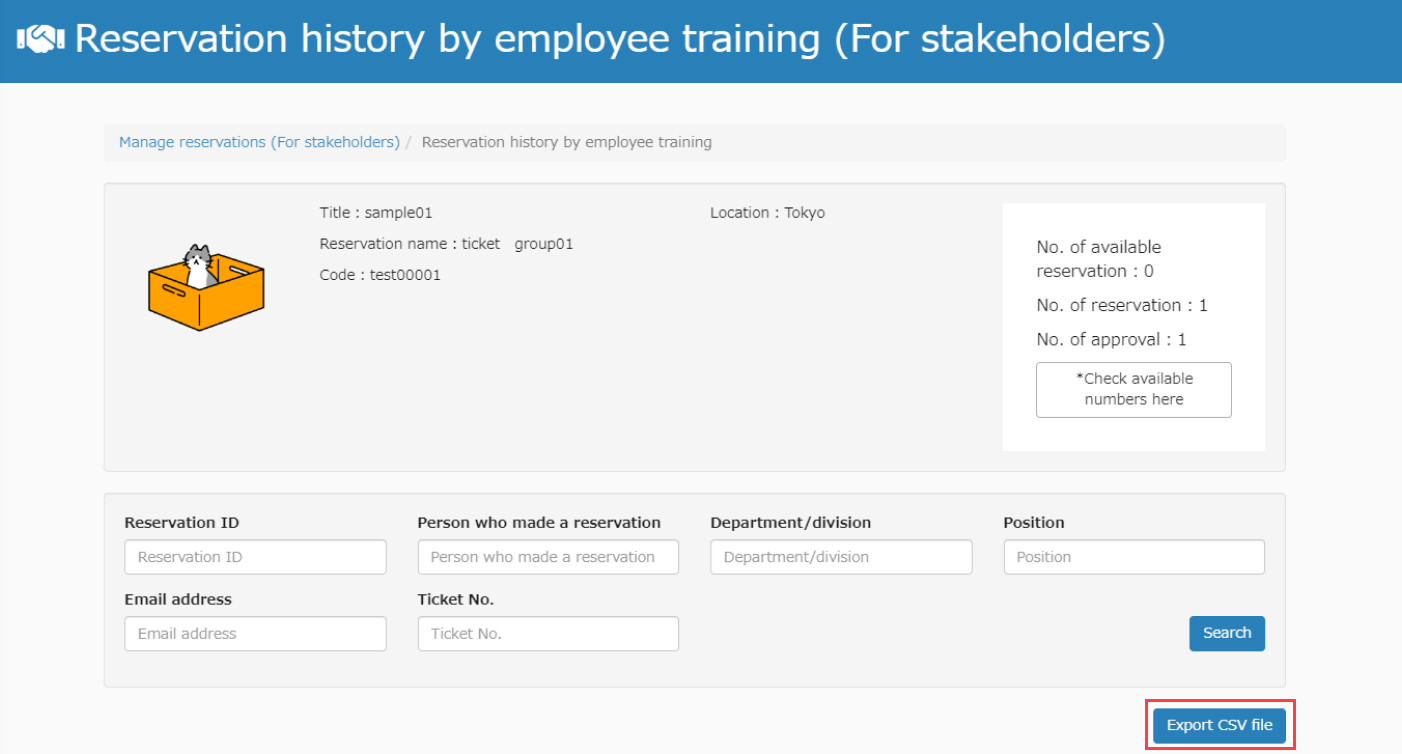
Task: Focus the Person who made a reservation field
Action: 548,557
